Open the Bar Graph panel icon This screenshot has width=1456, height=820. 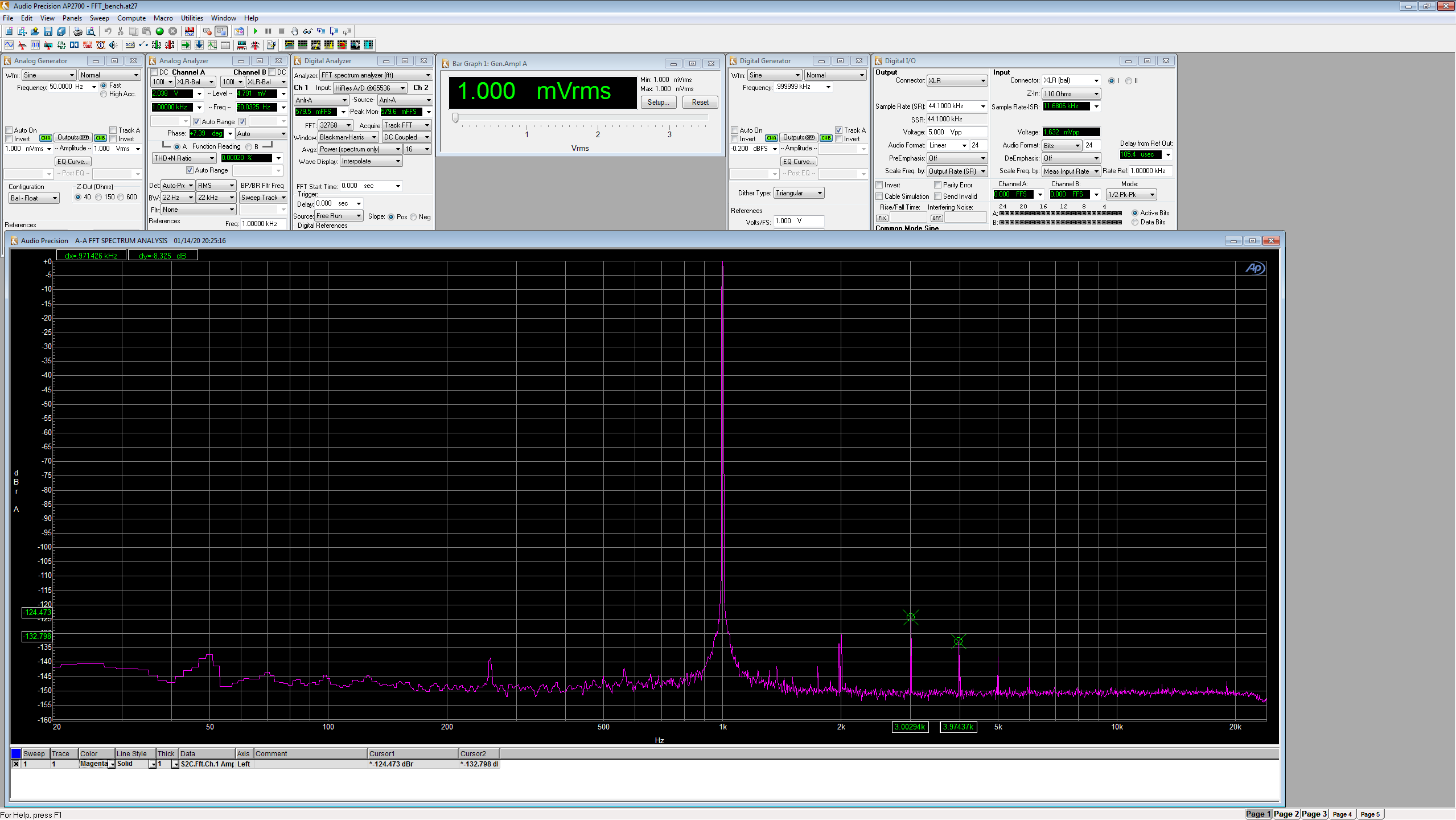tap(241, 45)
